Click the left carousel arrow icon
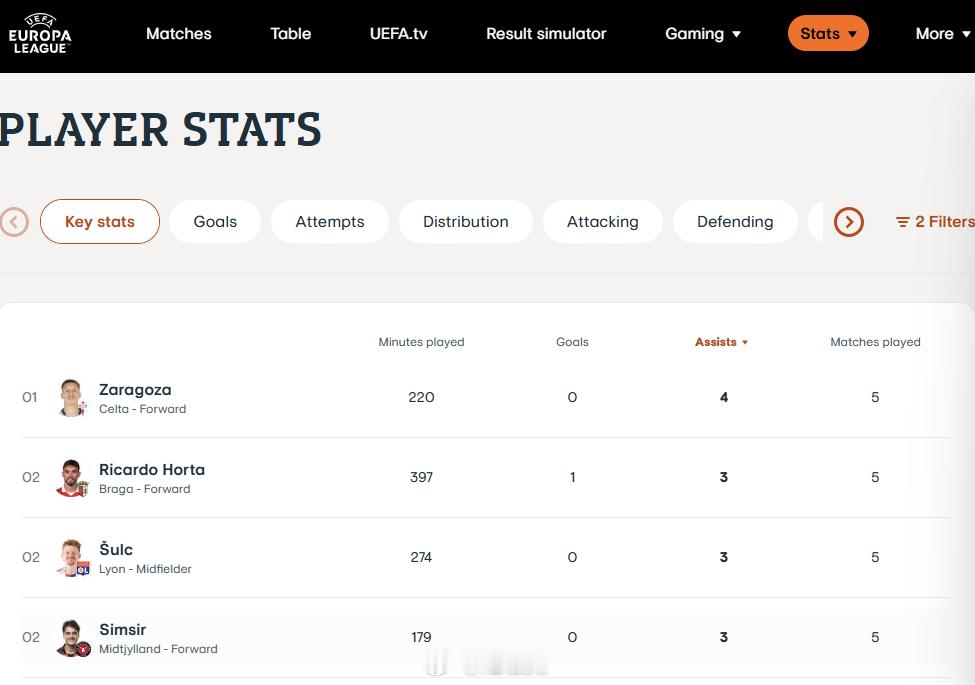This screenshot has width=975, height=685. [x=14, y=222]
